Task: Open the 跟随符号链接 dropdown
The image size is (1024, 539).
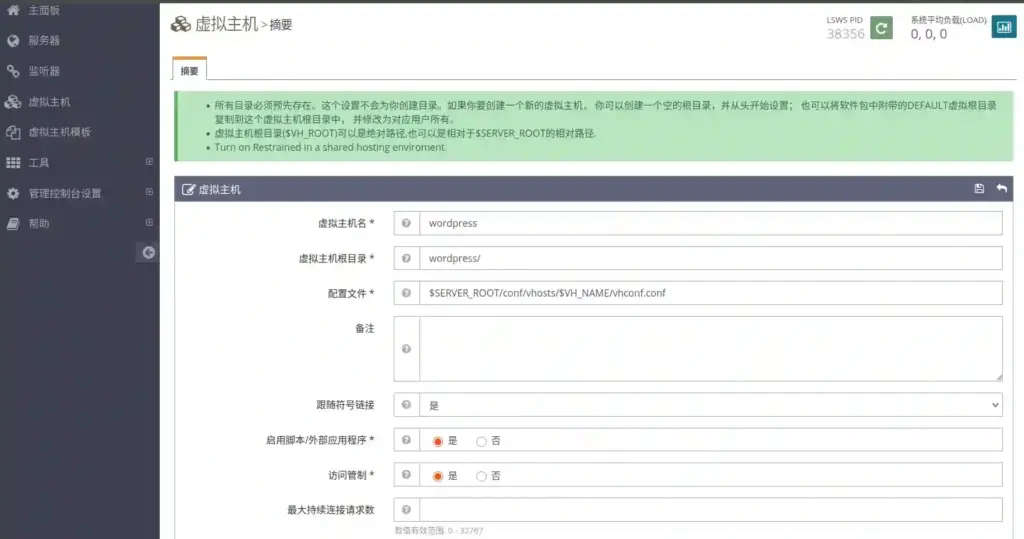Action: point(710,405)
